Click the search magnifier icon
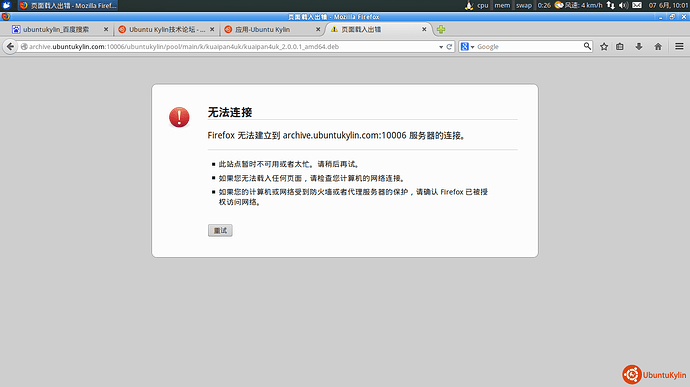The image size is (690, 387). [x=587, y=46]
